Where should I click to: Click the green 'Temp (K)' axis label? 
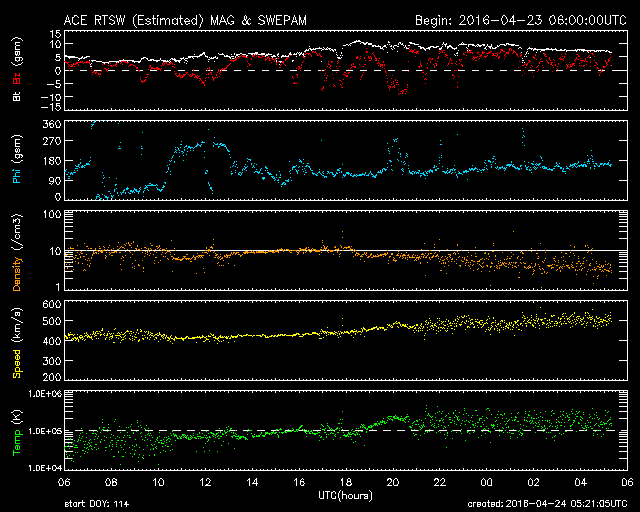pyautogui.click(x=17, y=432)
